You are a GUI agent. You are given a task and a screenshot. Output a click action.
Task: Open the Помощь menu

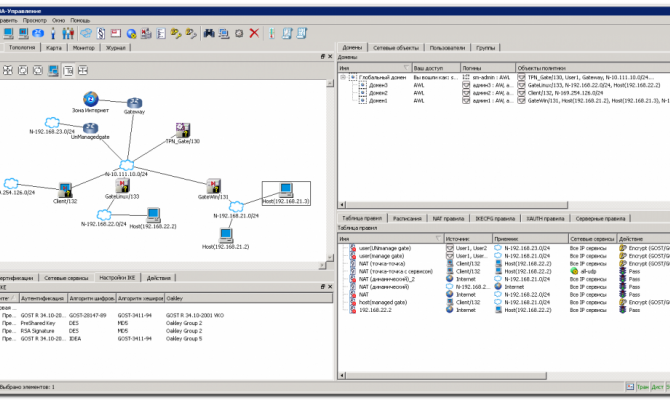pyautogui.click(x=80, y=20)
